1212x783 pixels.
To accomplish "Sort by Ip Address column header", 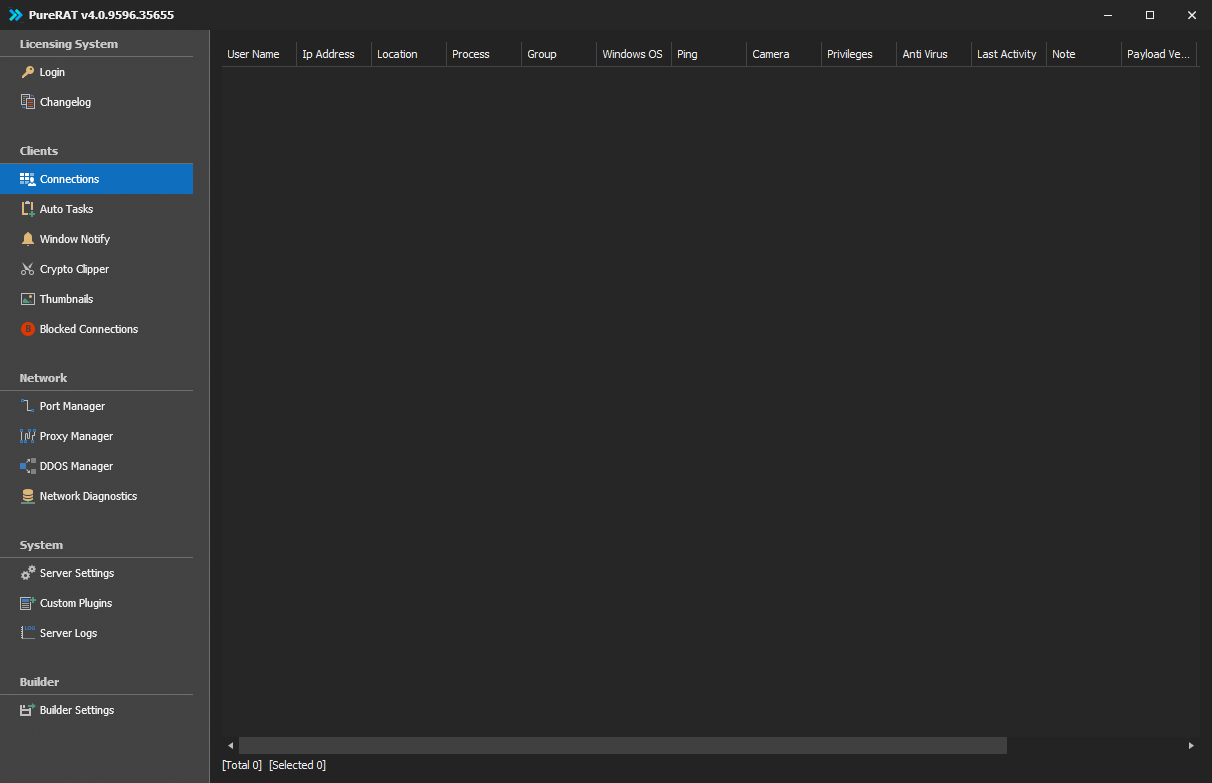I will [x=334, y=54].
